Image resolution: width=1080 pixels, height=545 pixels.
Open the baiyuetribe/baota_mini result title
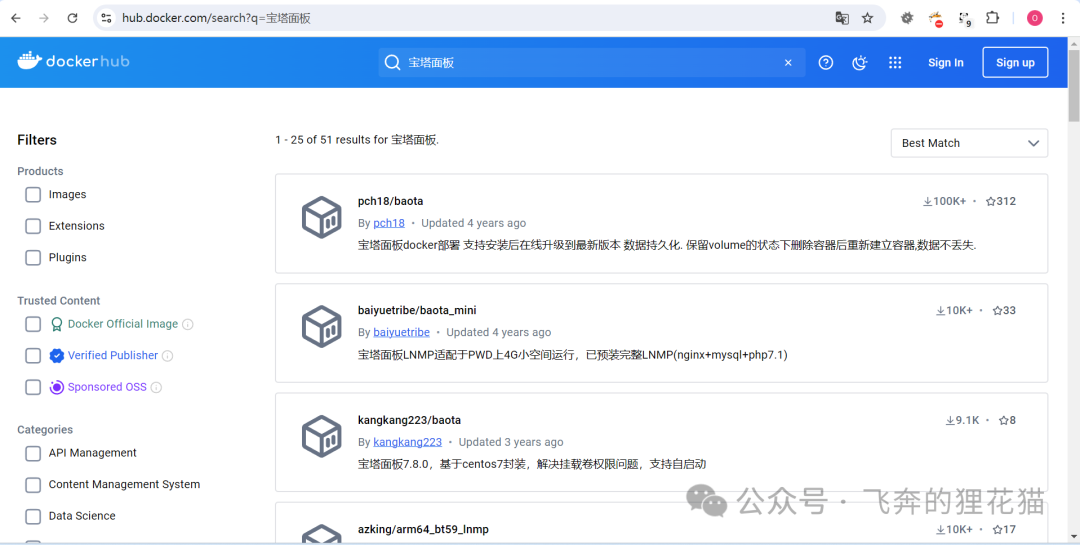(417, 310)
